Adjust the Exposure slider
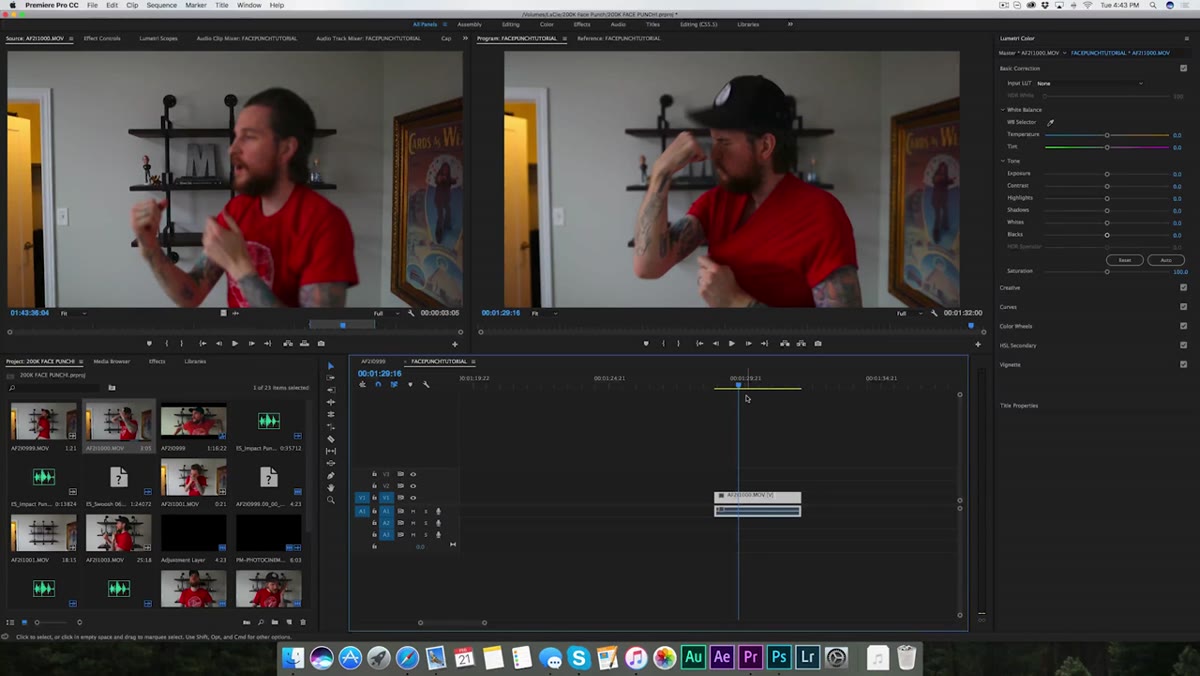Image resolution: width=1200 pixels, height=676 pixels. pos(1107,174)
